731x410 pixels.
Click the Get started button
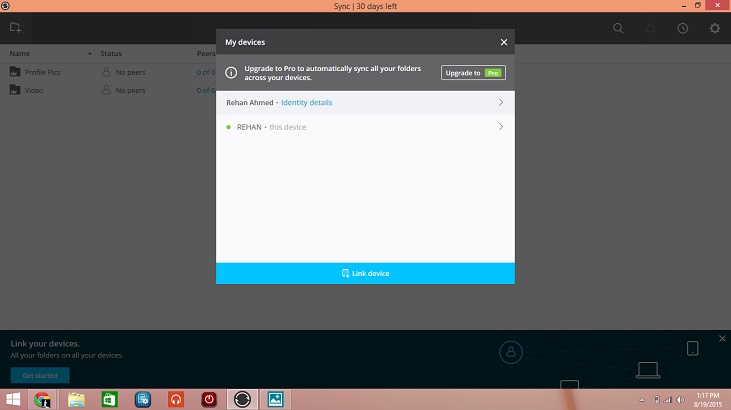click(40, 375)
